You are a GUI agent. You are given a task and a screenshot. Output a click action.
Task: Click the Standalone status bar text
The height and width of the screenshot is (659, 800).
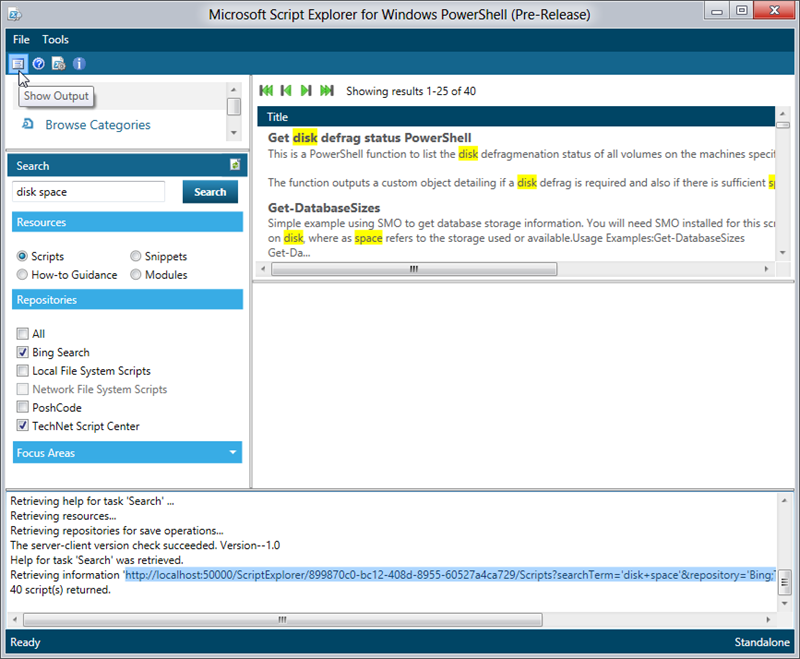tap(762, 642)
